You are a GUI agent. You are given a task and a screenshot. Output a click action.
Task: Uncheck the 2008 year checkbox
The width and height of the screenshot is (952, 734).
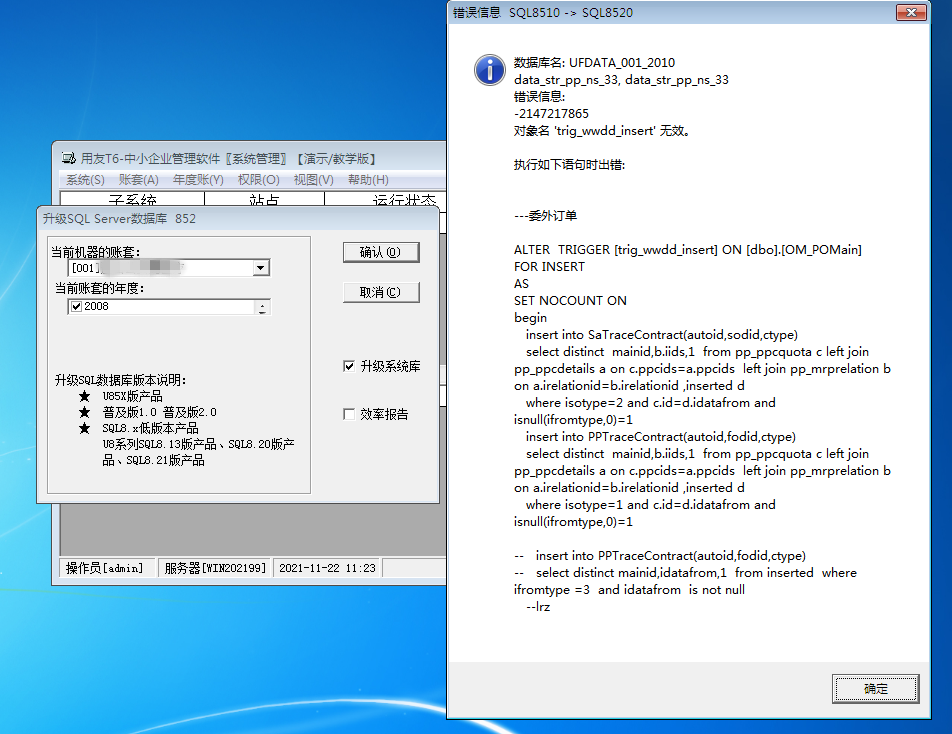[76, 307]
